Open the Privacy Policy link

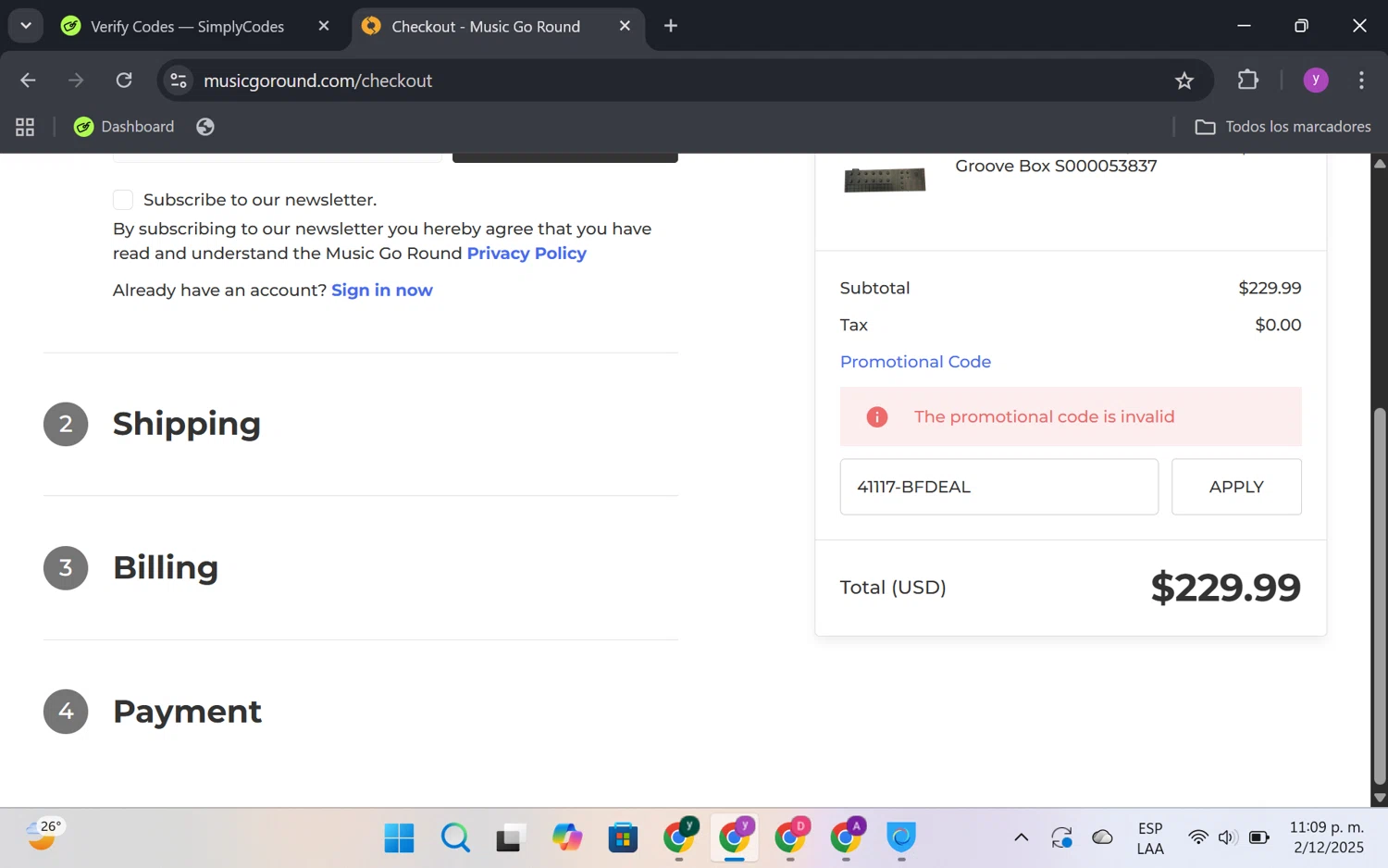point(527,254)
